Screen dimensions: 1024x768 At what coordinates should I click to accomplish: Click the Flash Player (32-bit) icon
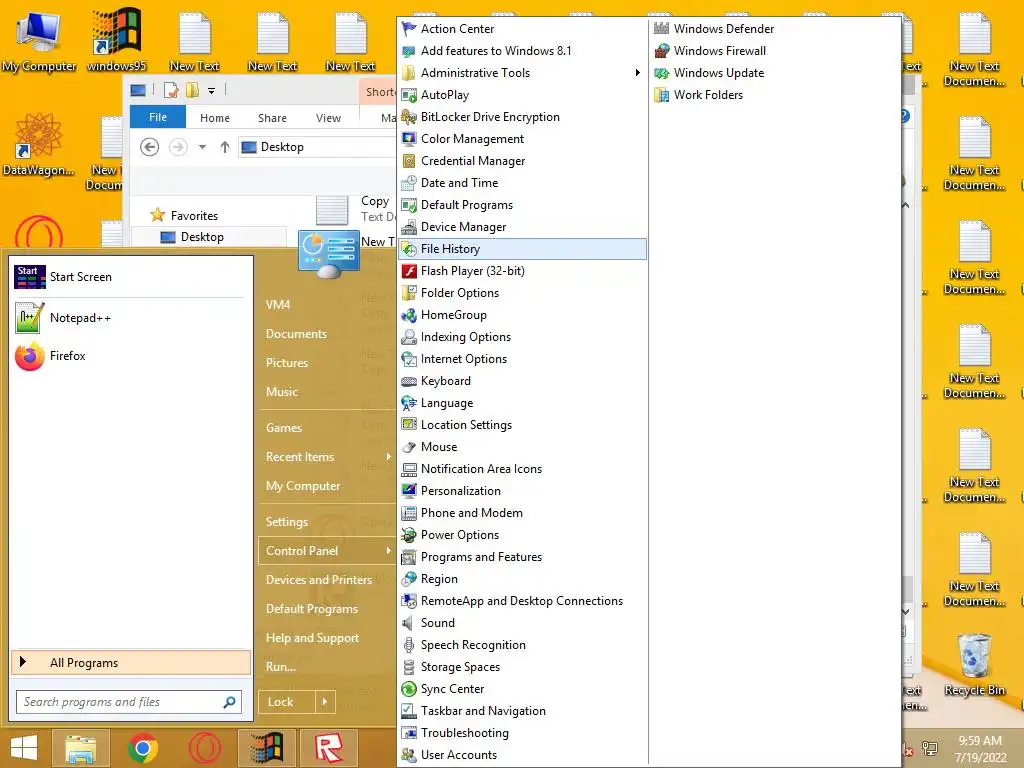pos(409,271)
